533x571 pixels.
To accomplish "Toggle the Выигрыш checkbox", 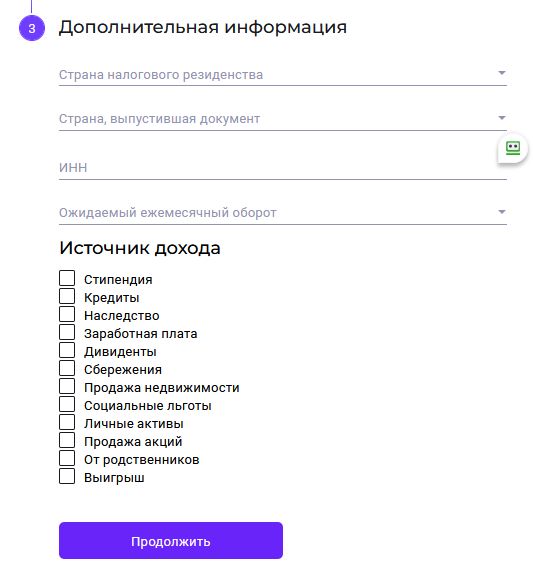I will tap(67, 476).
